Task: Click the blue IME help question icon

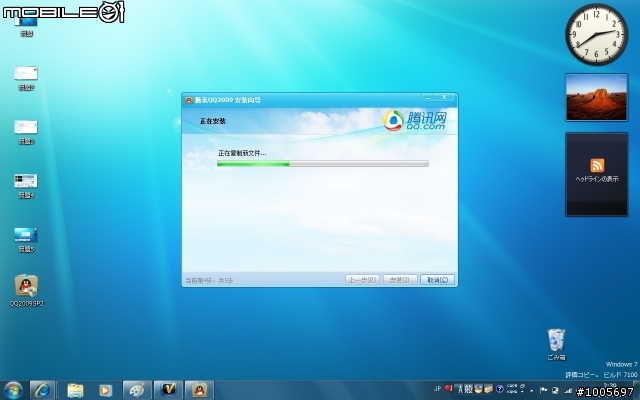Action: click(x=500, y=389)
